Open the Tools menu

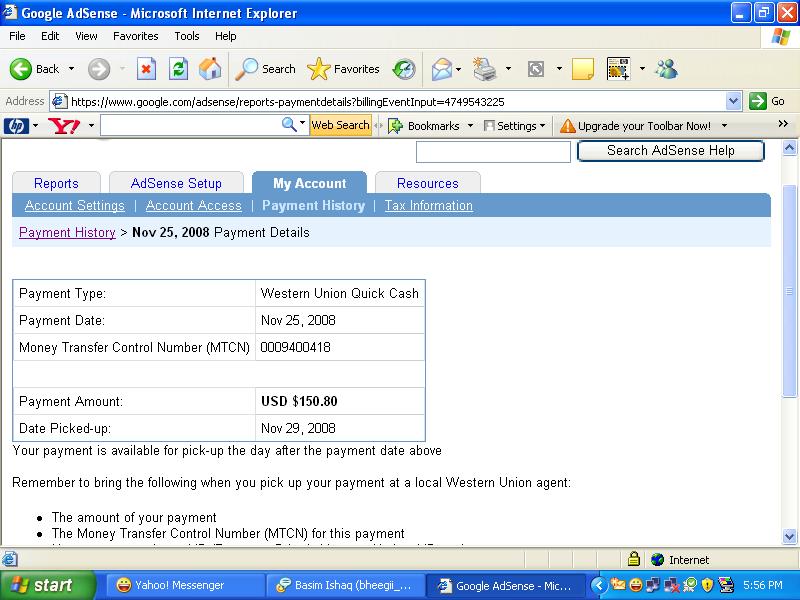(187, 36)
